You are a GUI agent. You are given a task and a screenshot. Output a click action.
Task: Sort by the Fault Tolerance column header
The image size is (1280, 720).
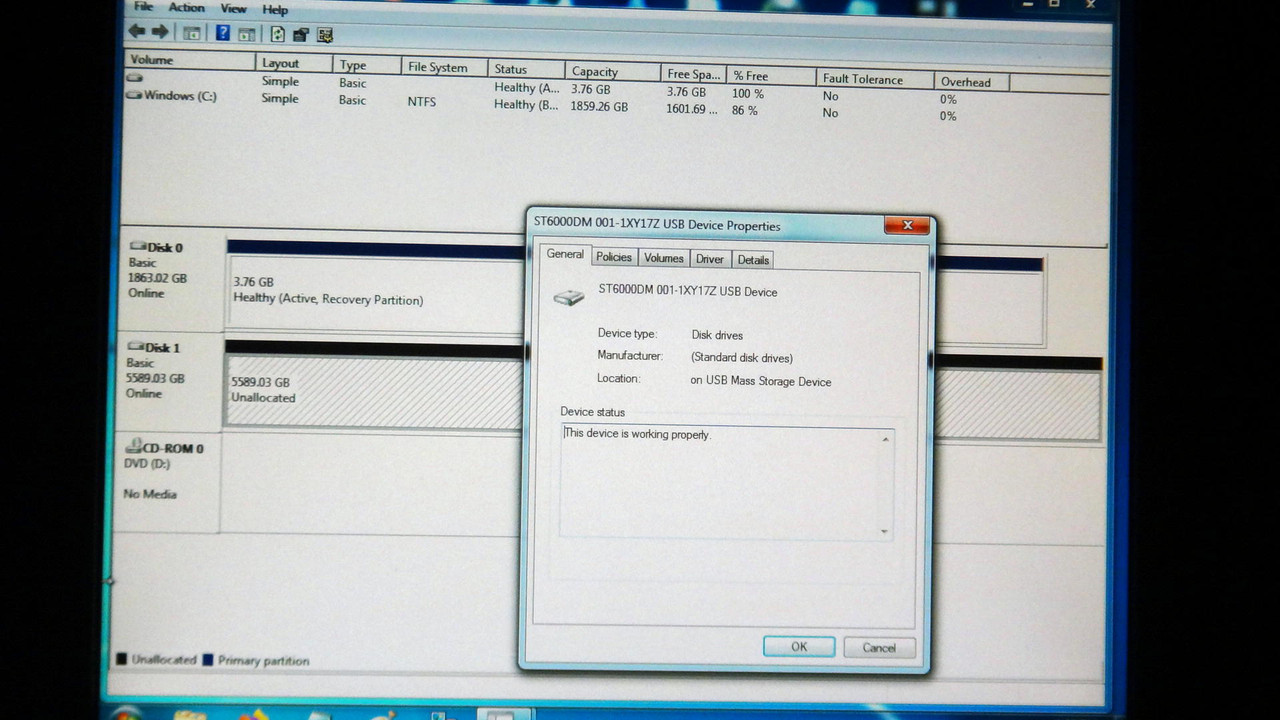(874, 79)
